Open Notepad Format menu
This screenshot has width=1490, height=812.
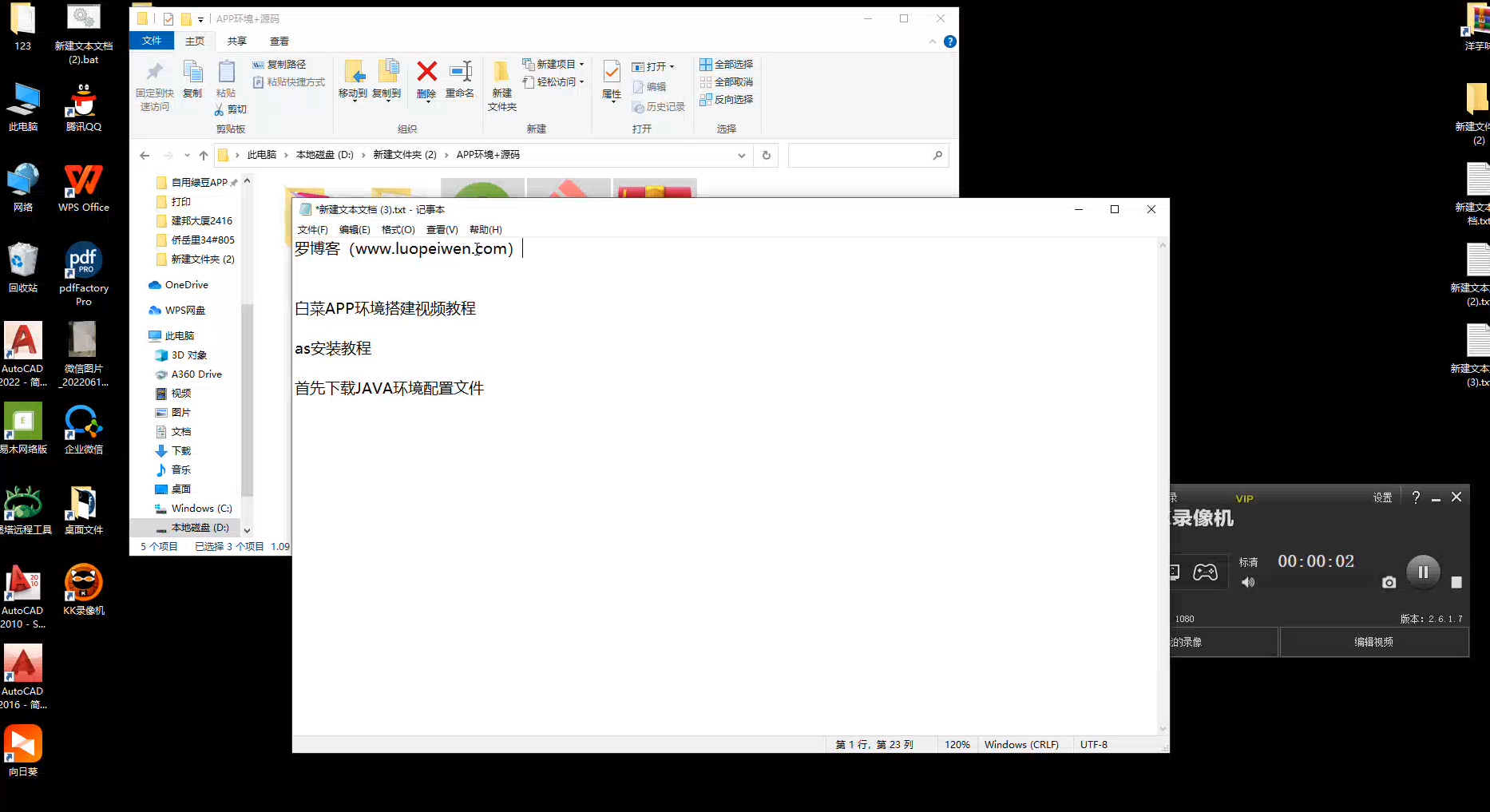coord(398,230)
